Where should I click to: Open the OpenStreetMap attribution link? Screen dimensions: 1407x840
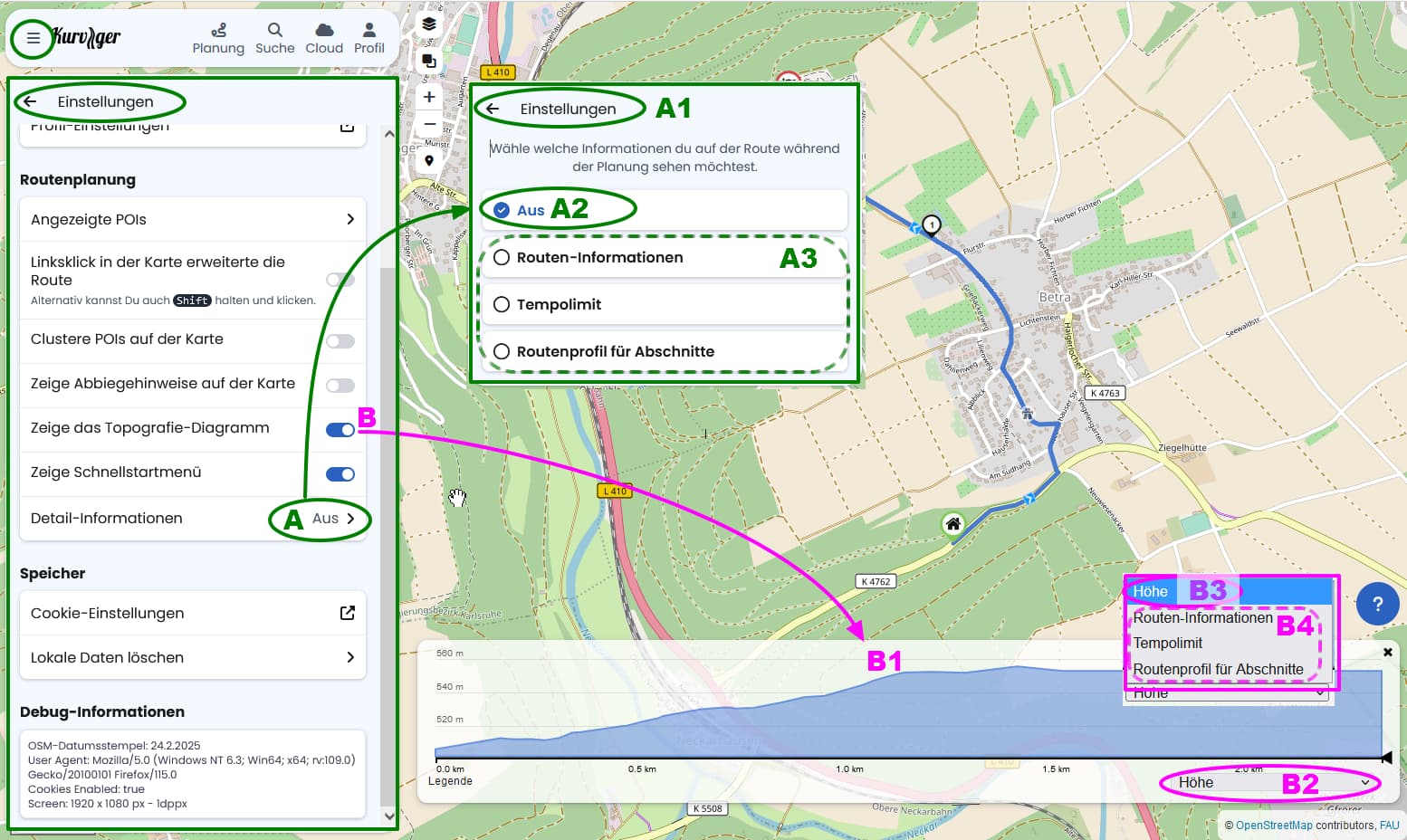(x=1273, y=826)
